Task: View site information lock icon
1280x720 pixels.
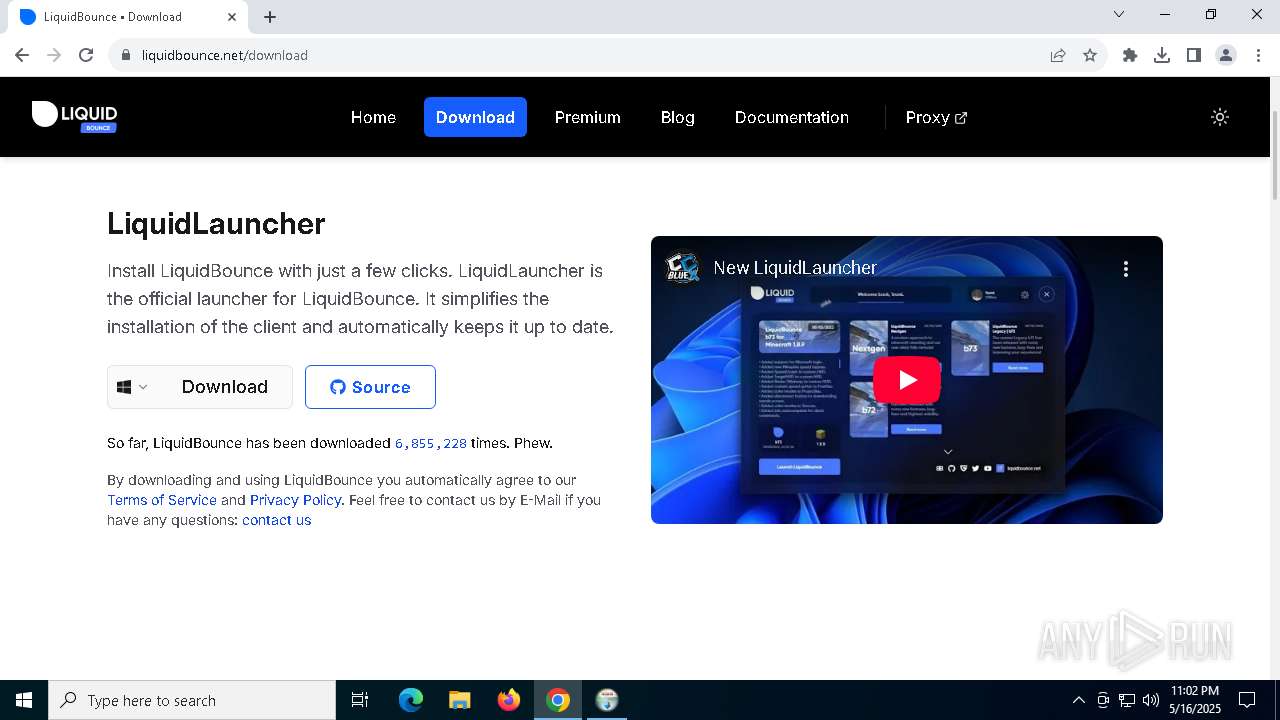Action: pos(125,55)
